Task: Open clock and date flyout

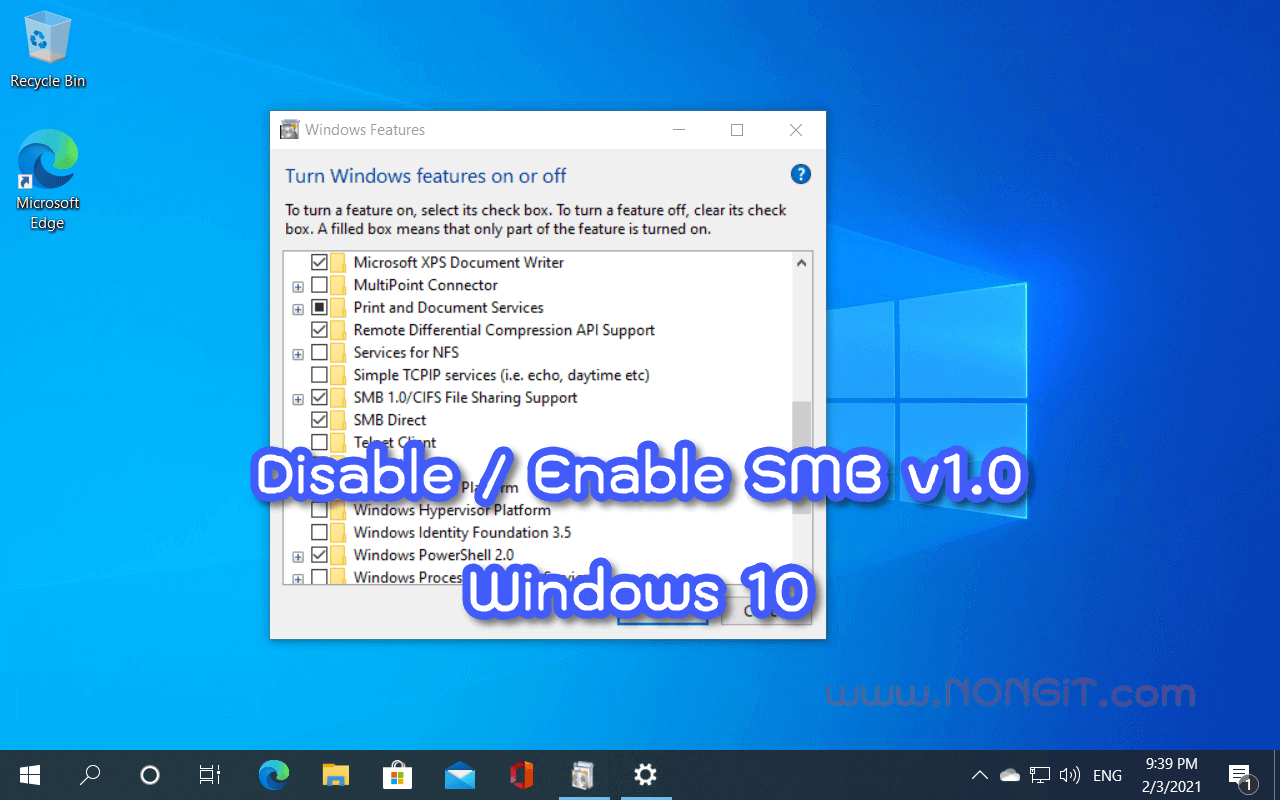Action: point(1171,775)
